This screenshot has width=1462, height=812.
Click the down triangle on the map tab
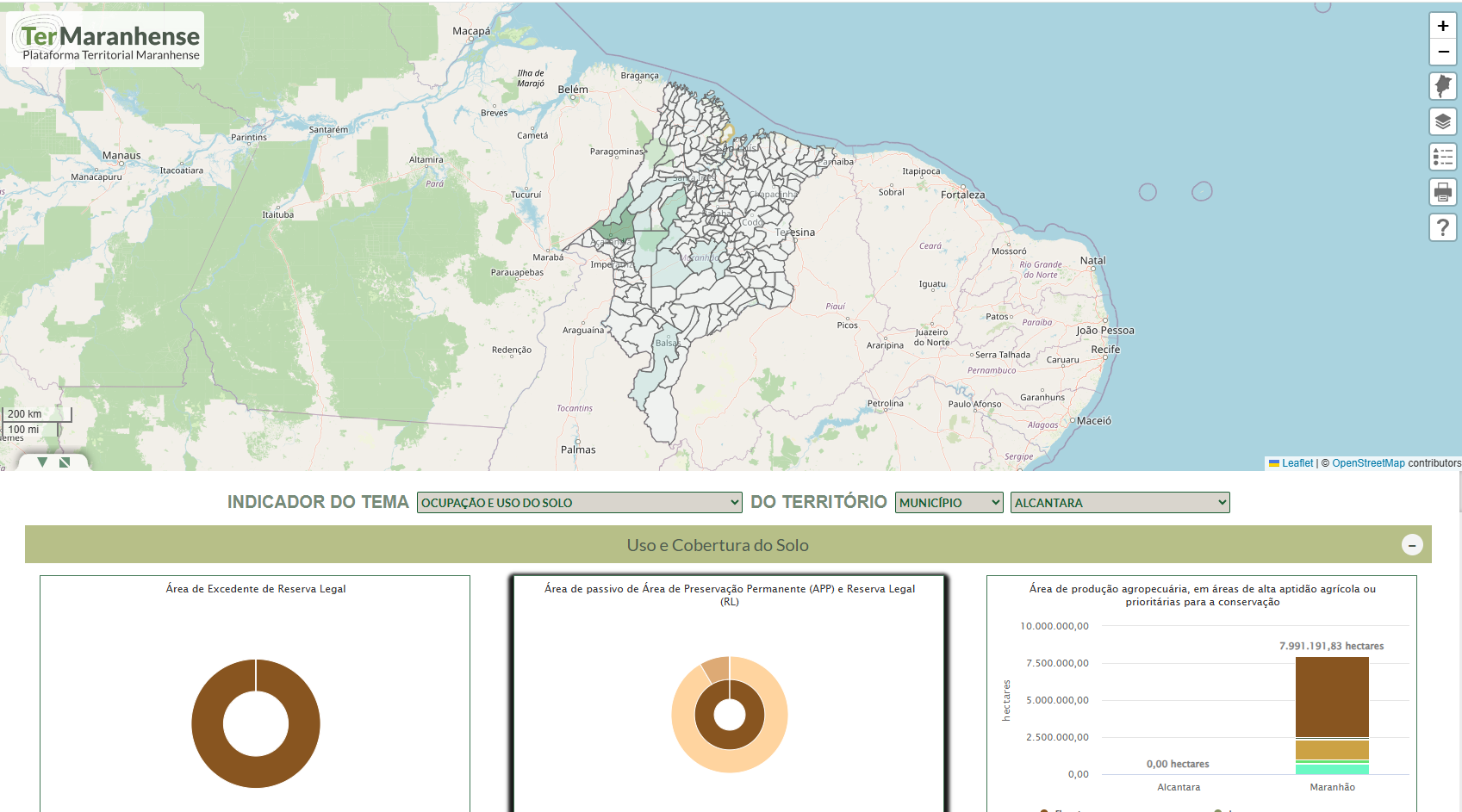pyautogui.click(x=42, y=462)
